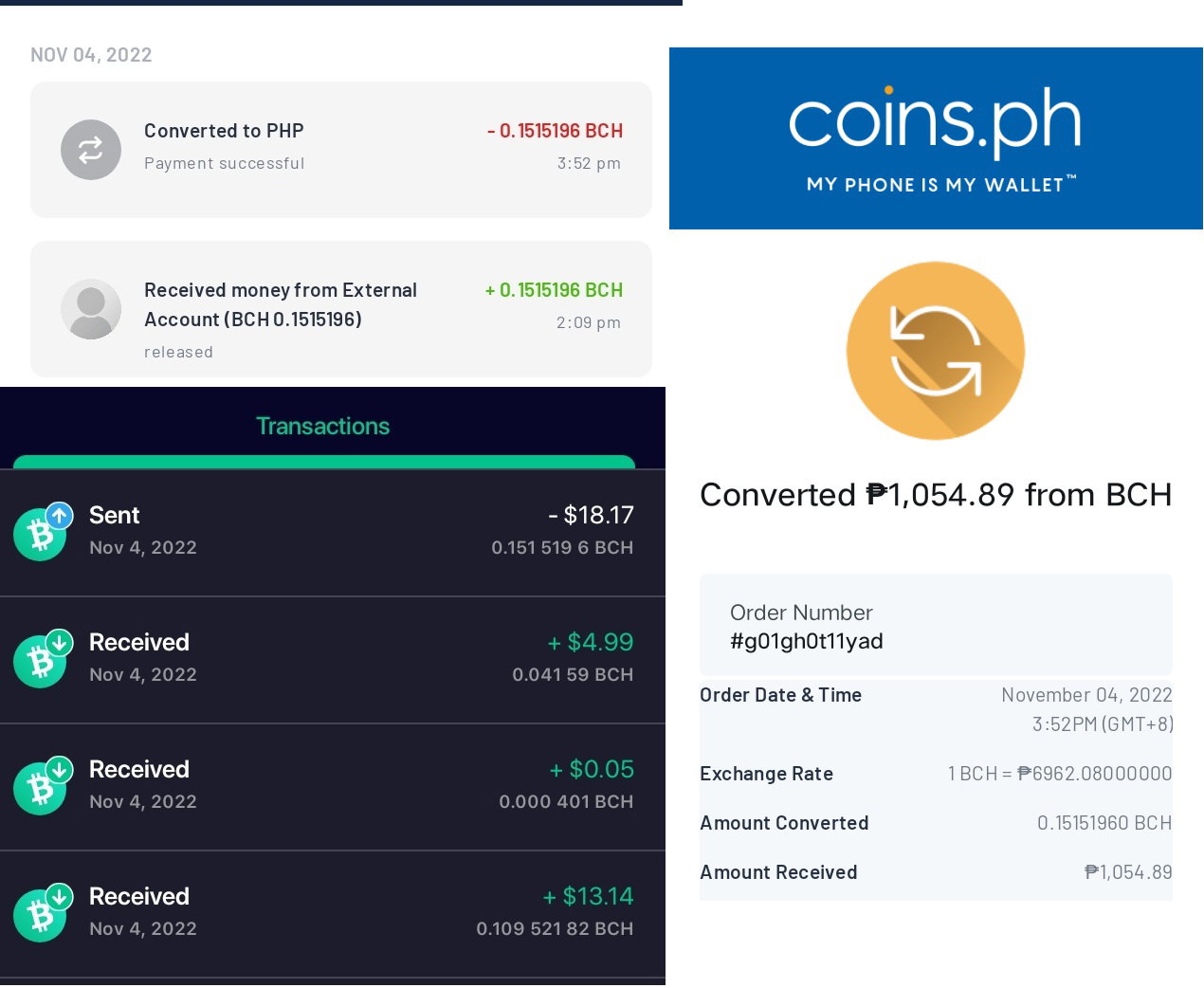Click the gray user avatar icon

[x=91, y=309]
